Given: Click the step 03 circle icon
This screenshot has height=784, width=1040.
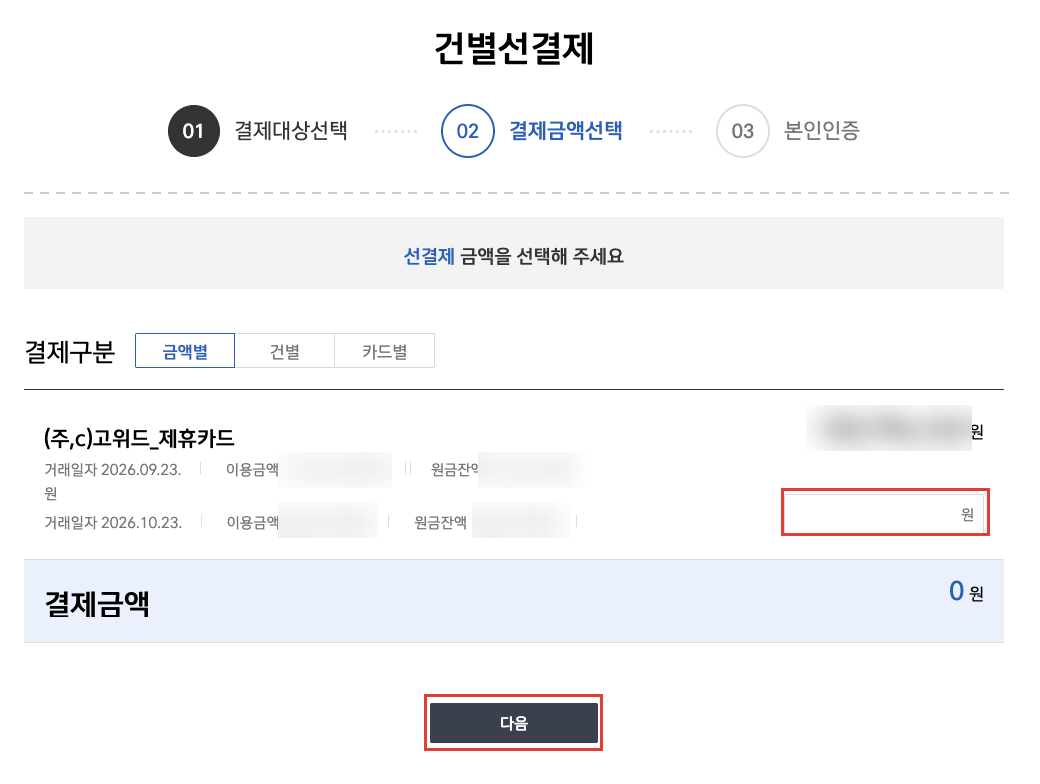Looking at the screenshot, I should [x=742, y=131].
